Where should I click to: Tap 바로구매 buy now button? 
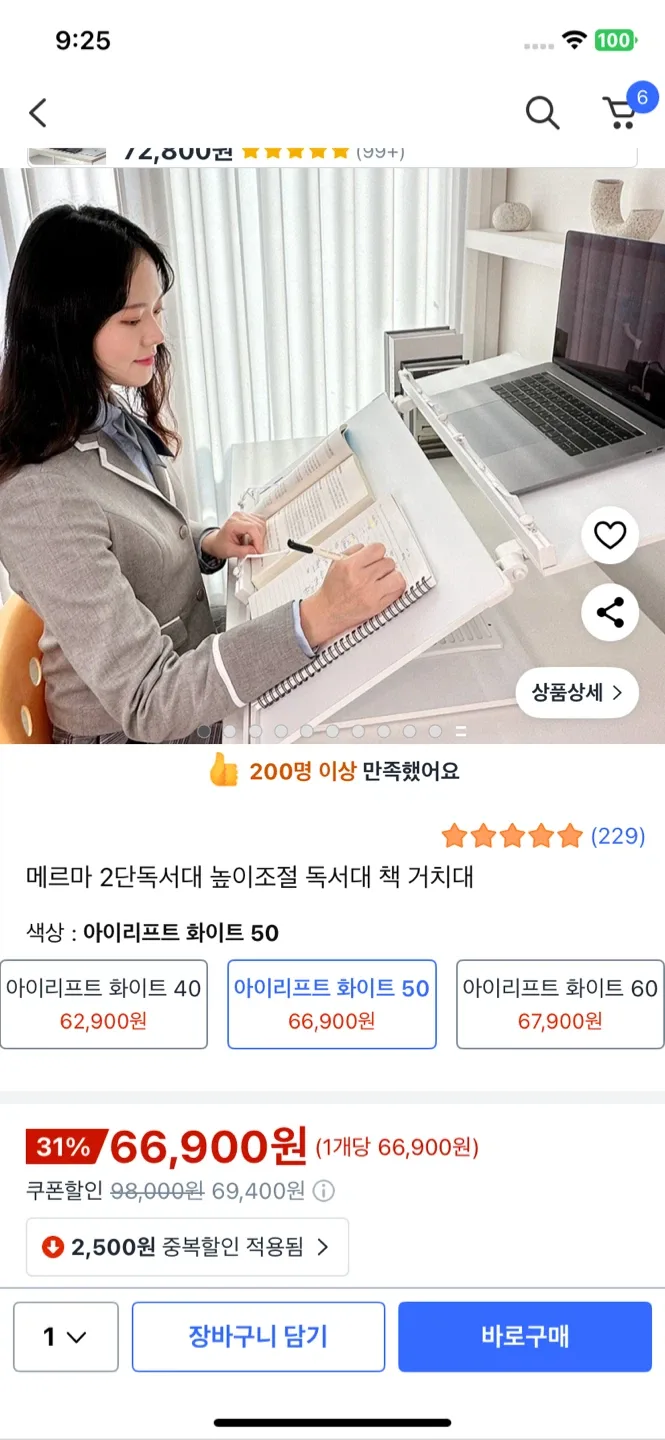pos(525,1336)
